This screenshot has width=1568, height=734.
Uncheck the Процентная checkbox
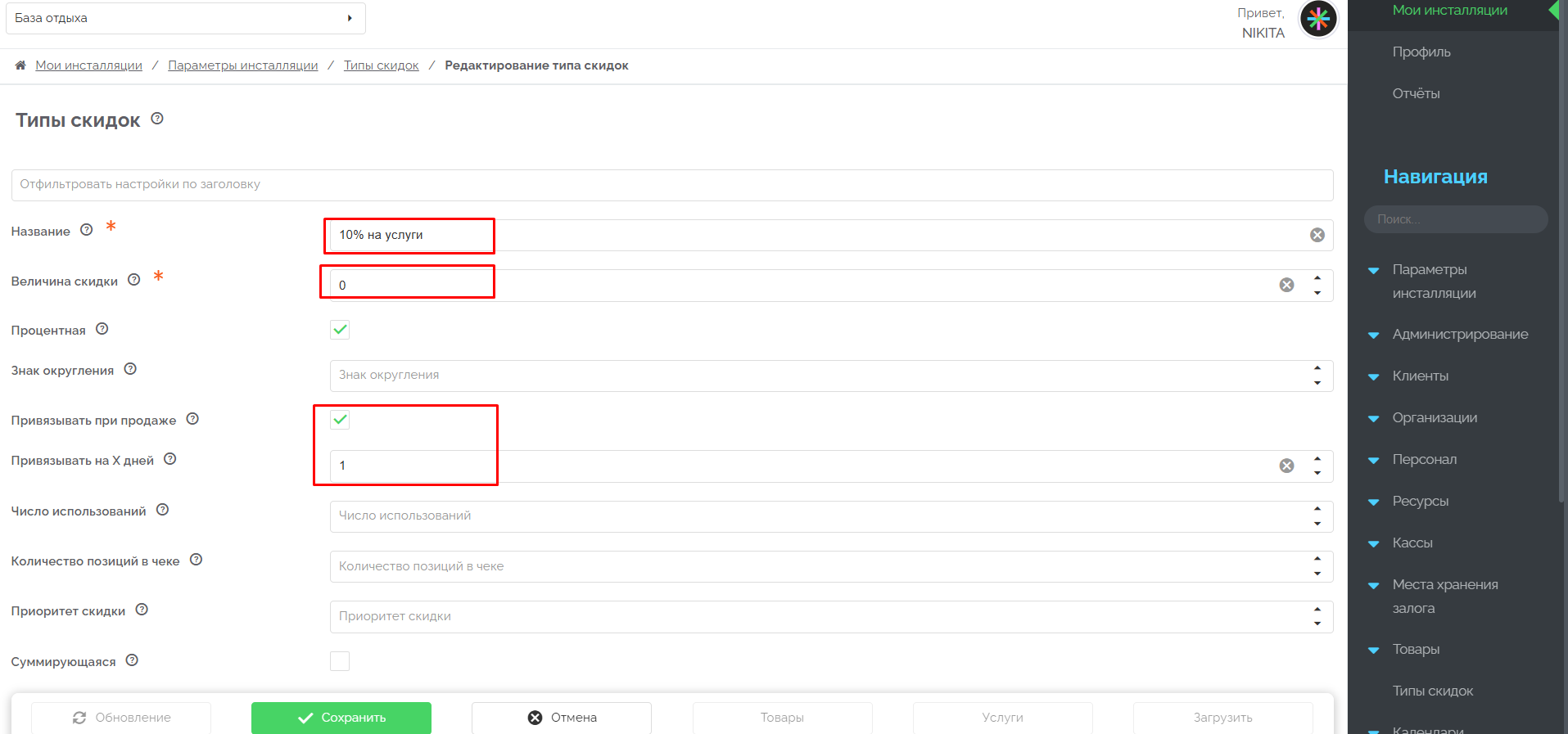(x=340, y=330)
